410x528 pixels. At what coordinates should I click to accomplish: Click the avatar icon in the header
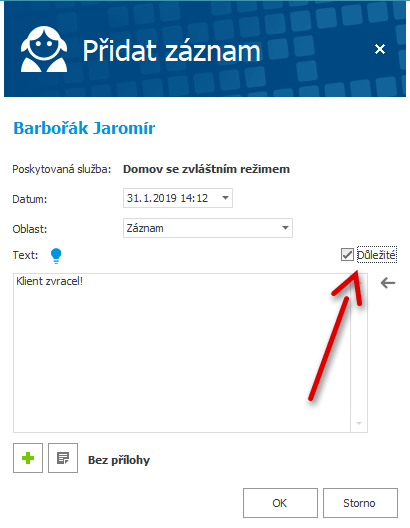pyautogui.click(x=44, y=49)
